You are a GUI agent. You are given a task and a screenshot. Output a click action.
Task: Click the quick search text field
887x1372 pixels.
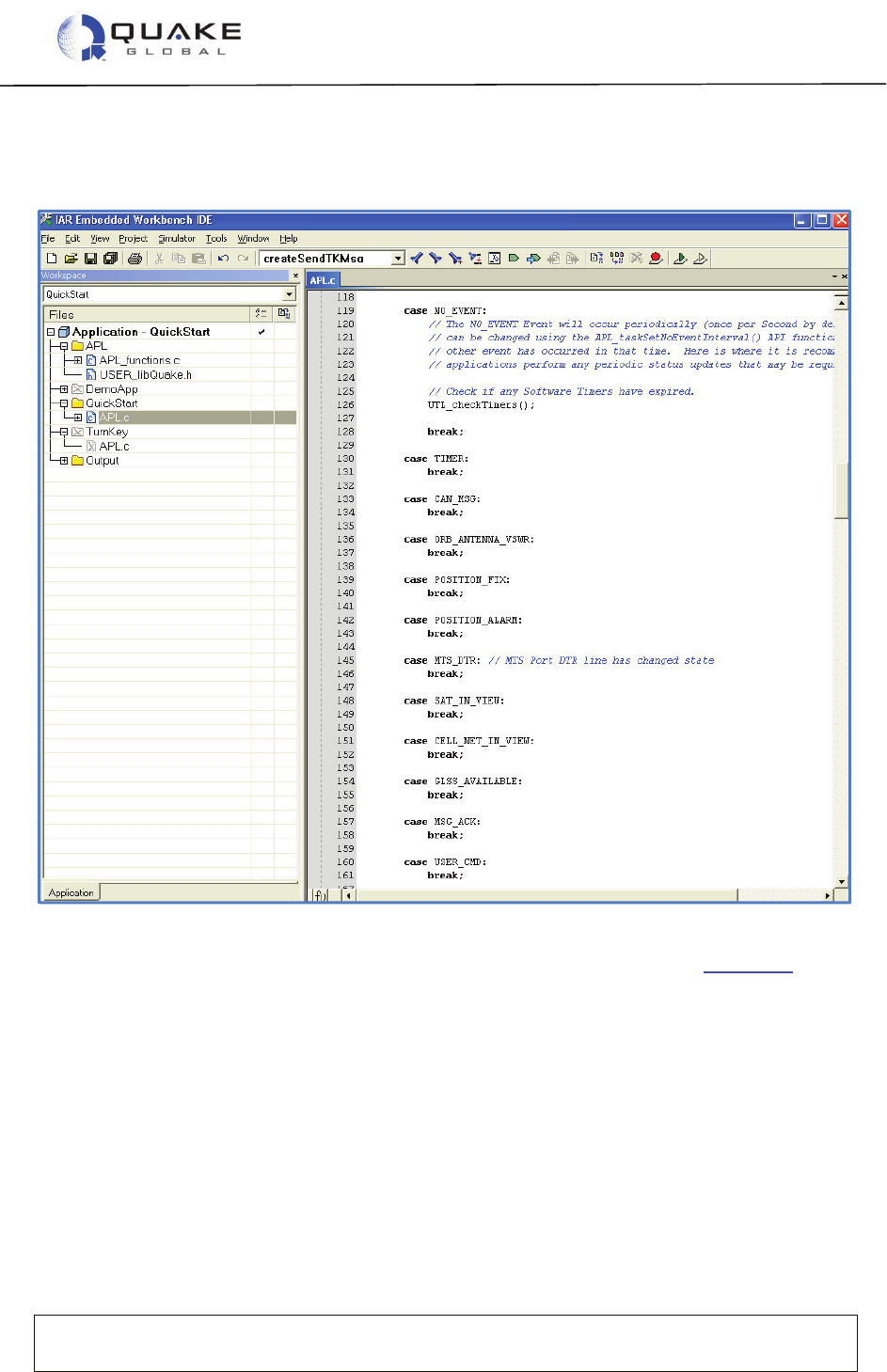pyautogui.click(x=325, y=258)
